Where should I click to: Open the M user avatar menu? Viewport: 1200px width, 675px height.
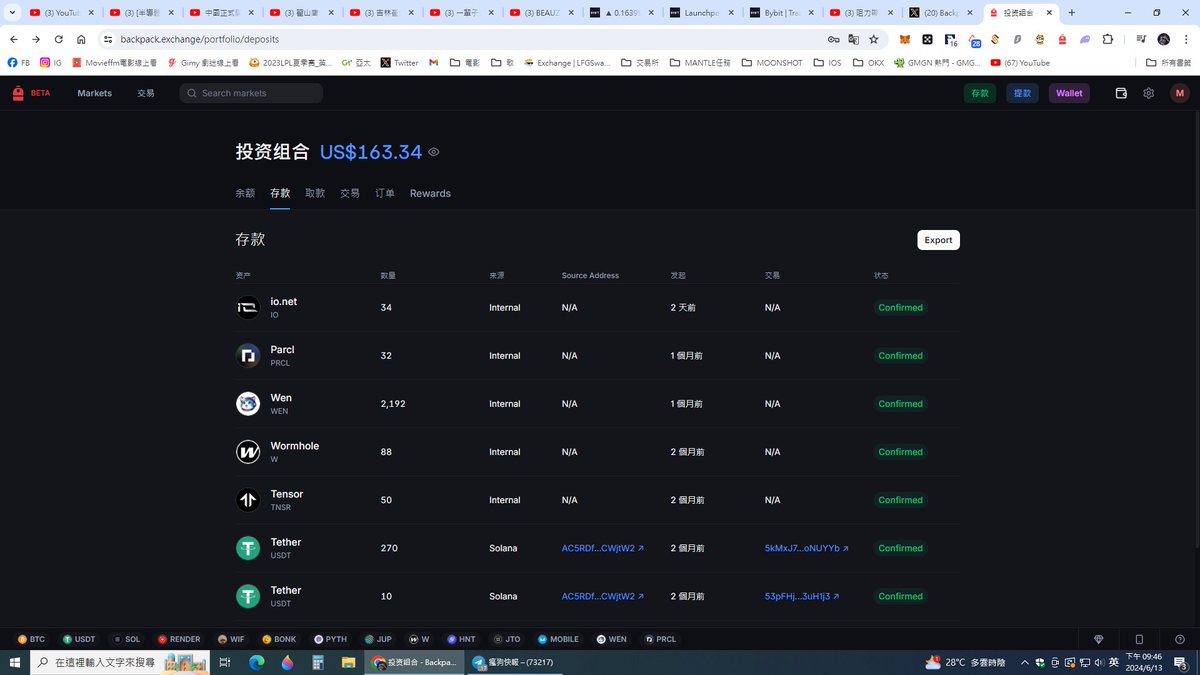point(1180,93)
